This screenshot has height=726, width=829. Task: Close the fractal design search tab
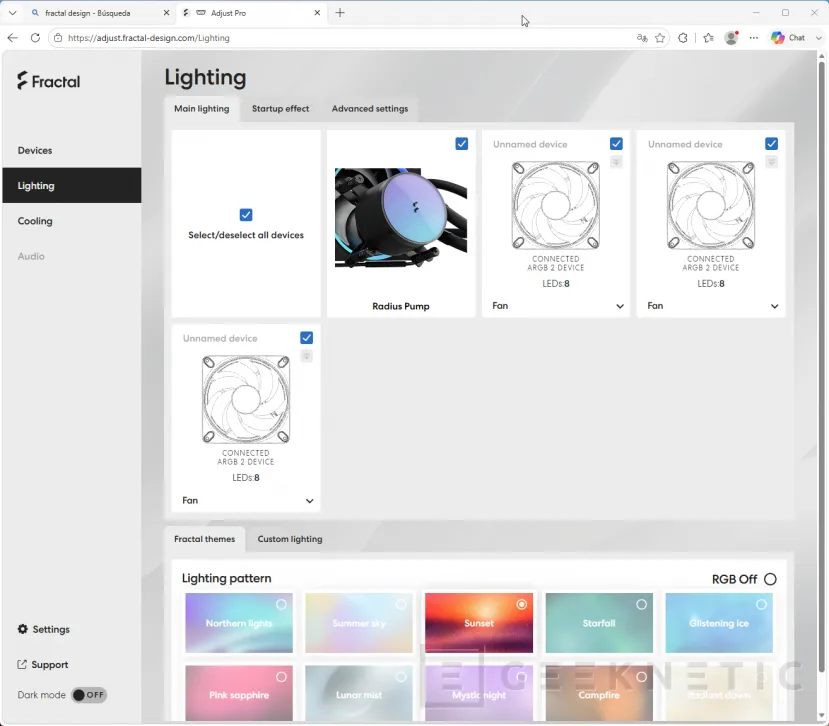pos(167,13)
